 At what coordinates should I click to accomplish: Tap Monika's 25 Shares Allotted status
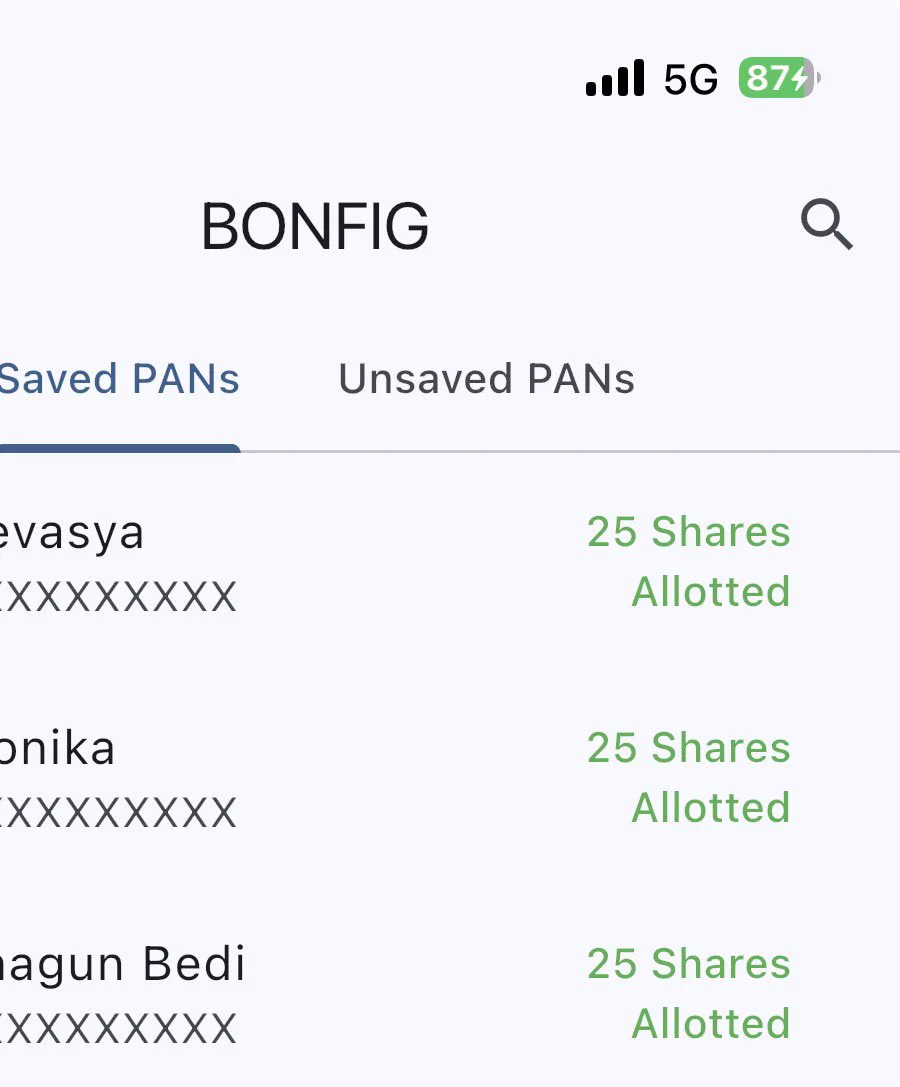689,777
